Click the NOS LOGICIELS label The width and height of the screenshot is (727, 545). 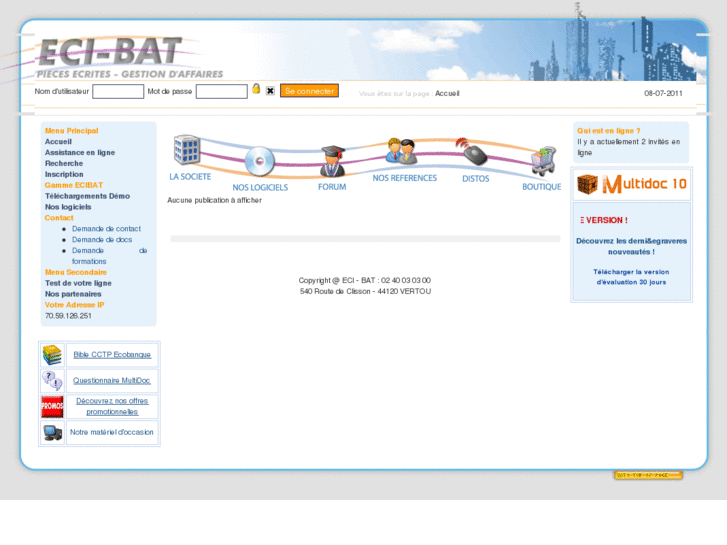click(x=260, y=187)
